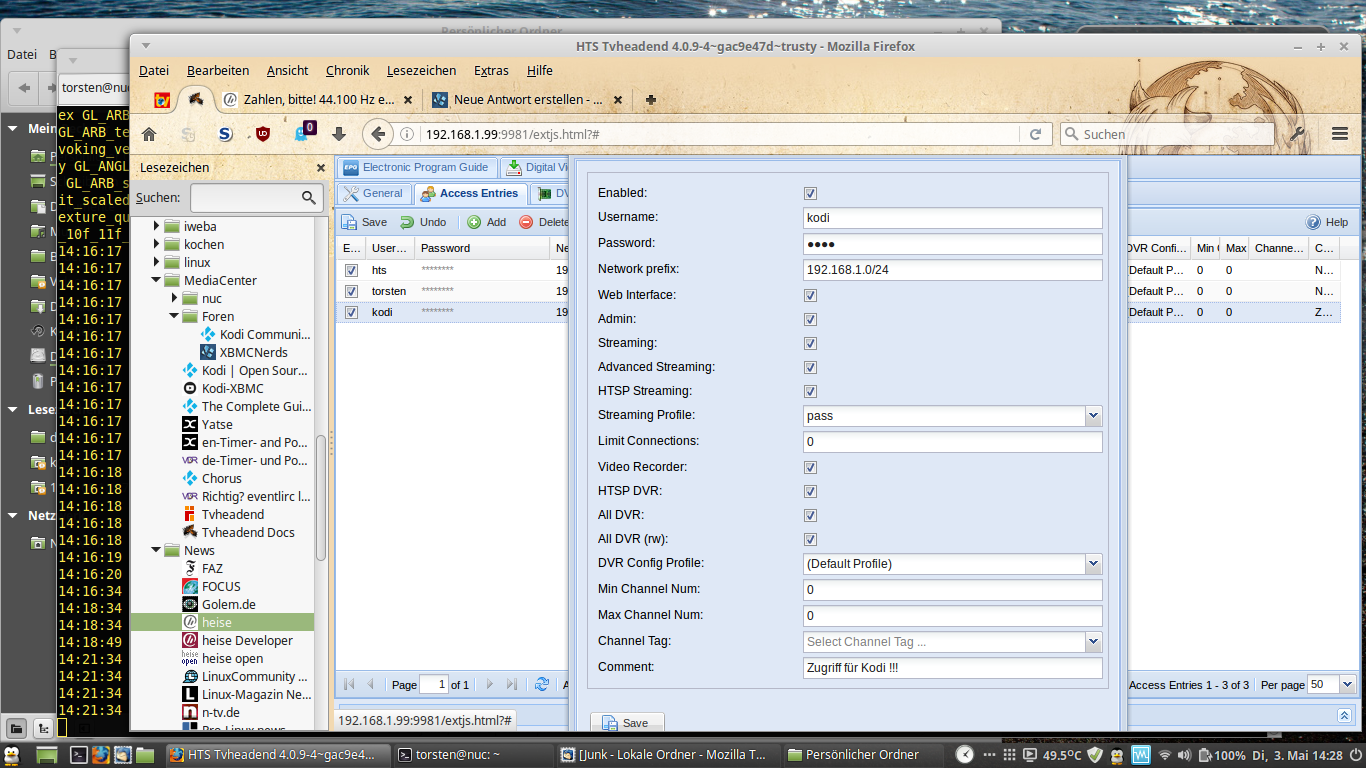1366x768 pixels.
Task: Open the Linux Mint start menu
Action: [12, 755]
